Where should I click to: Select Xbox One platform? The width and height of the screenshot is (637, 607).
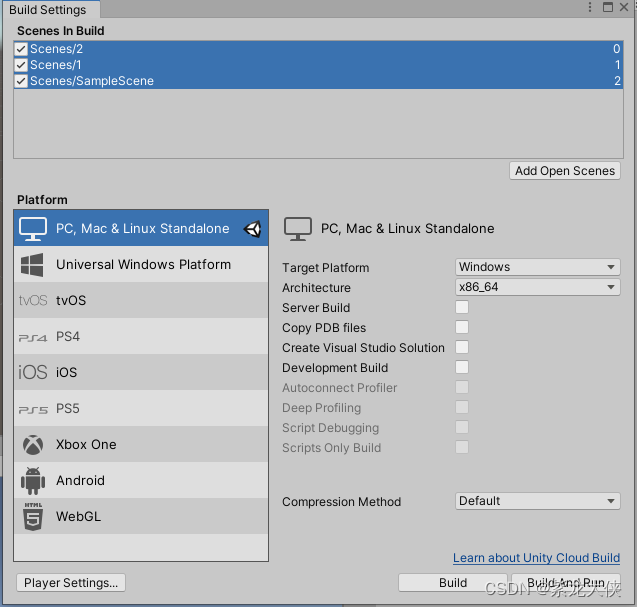coord(141,444)
